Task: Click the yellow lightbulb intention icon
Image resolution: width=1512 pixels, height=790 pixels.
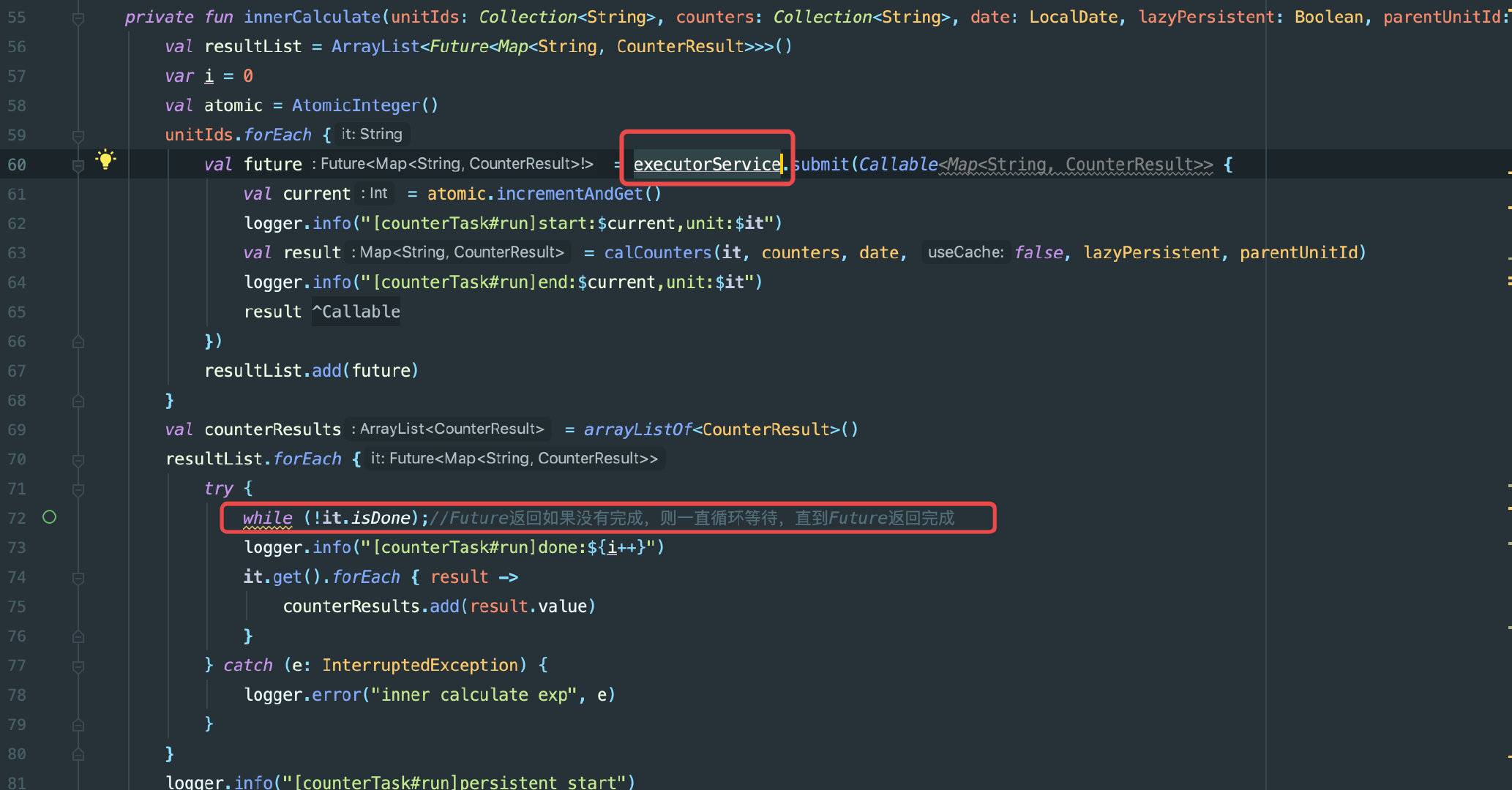Action: pos(105,159)
